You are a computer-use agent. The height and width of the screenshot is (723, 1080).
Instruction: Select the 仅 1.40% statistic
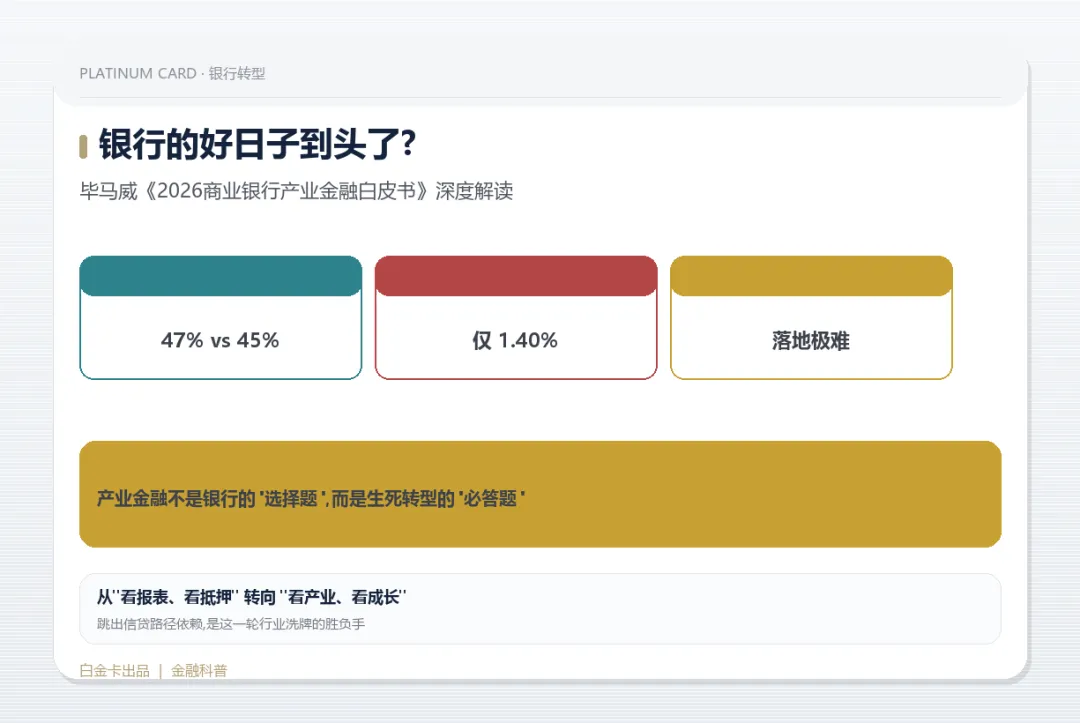515,340
